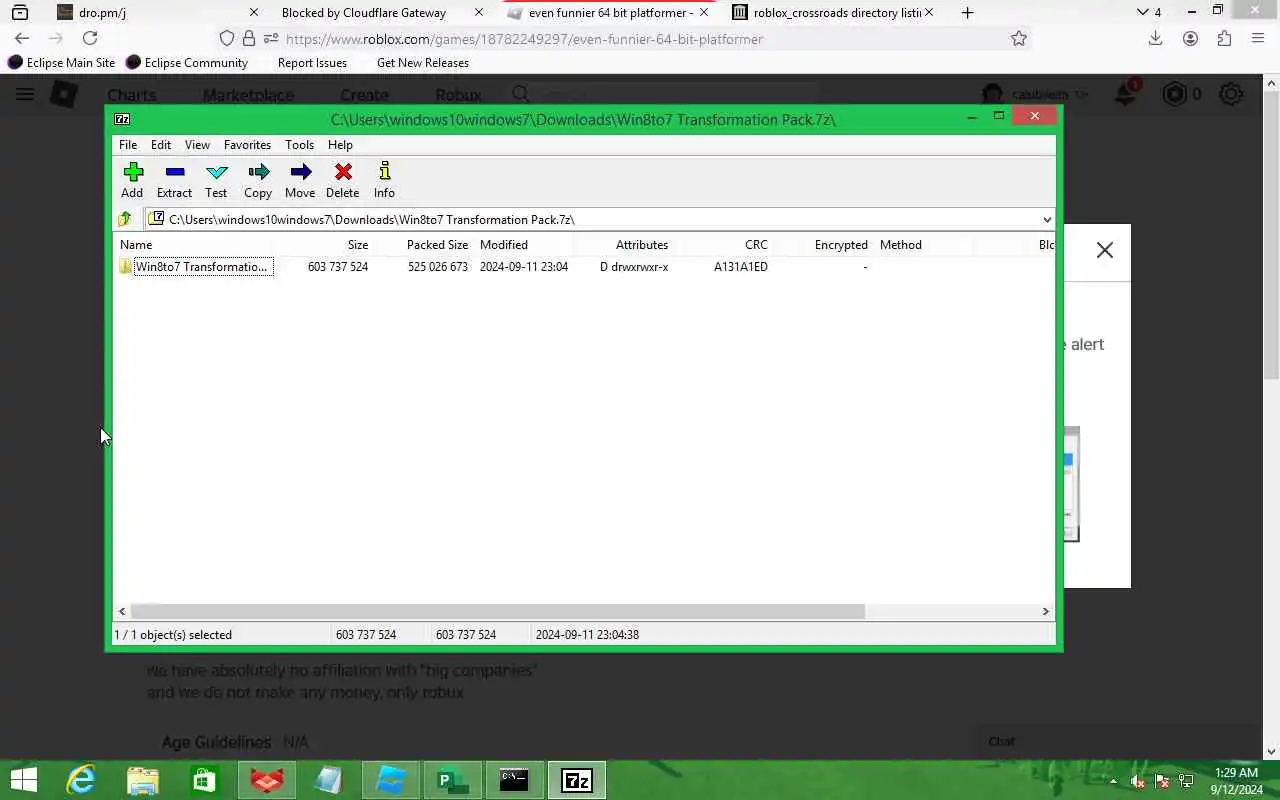The height and width of the screenshot is (800, 1280).
Task: Click the attributes D drwxrwxr-x cell
Action: coord(634,267)
